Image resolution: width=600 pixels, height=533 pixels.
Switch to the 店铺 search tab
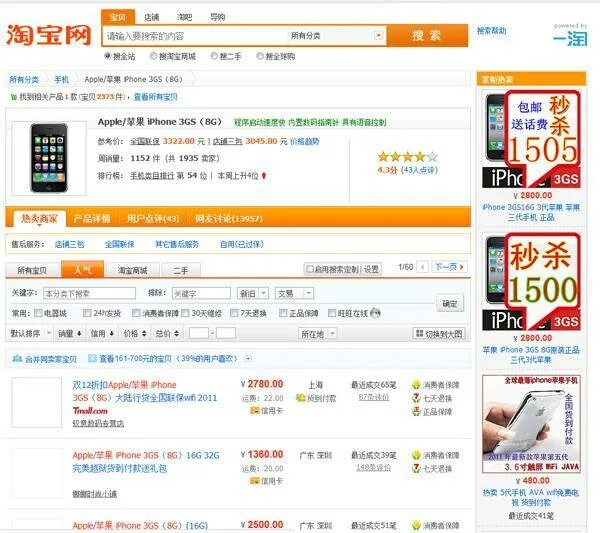point(151,17)
